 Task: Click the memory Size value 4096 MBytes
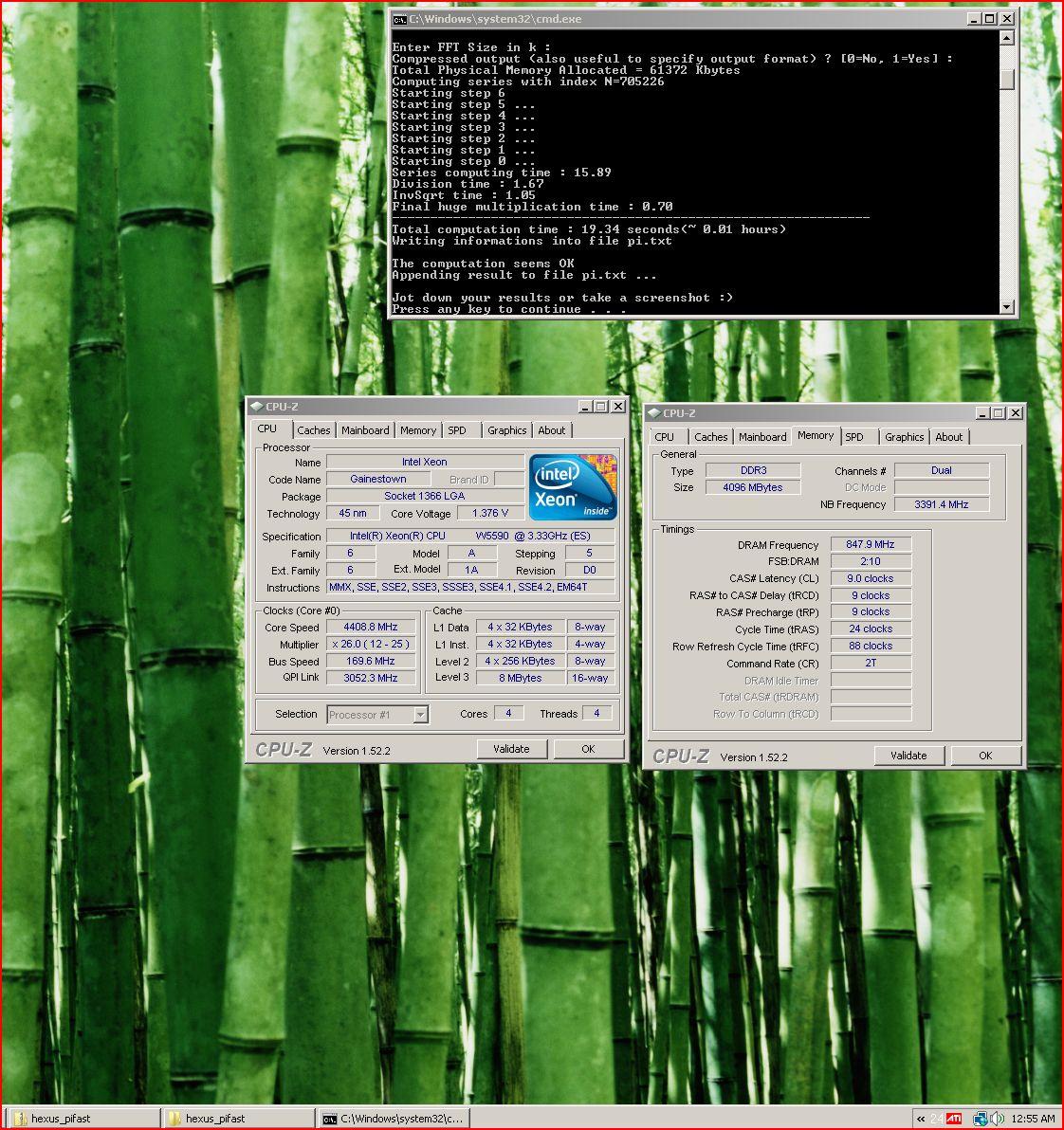pos(753,487)
